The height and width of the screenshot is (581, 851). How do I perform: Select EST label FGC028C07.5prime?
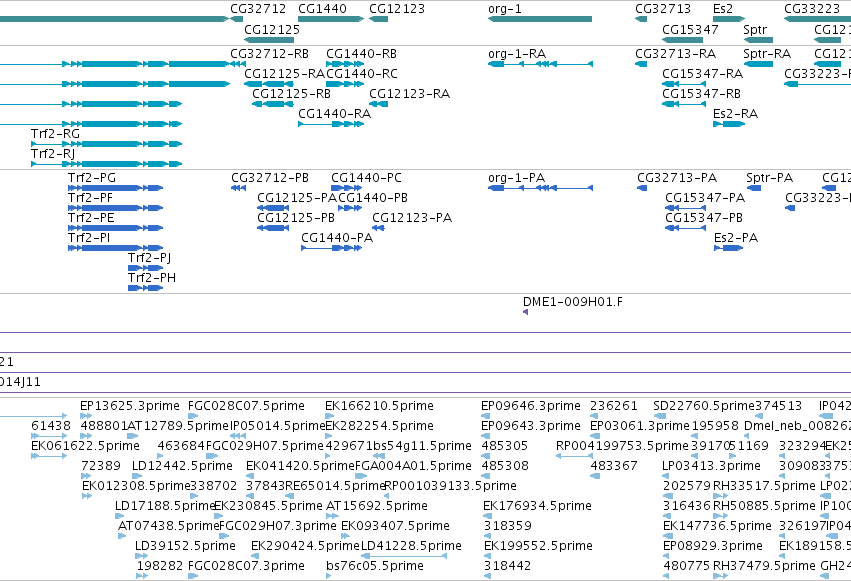tap(246, 406)
